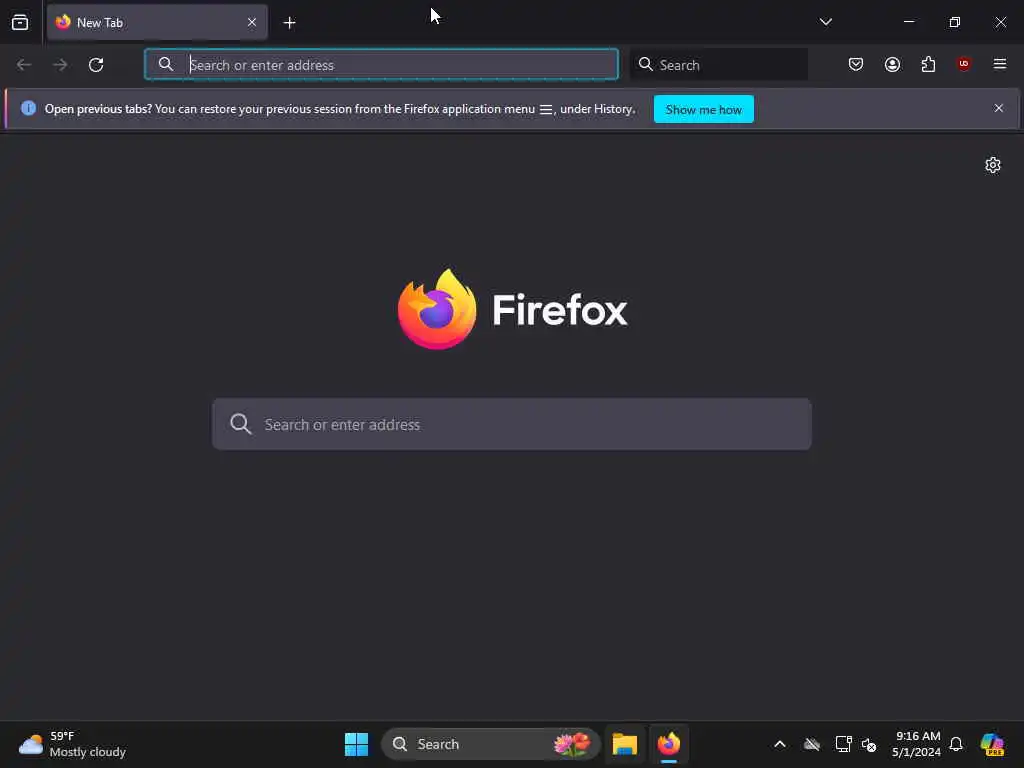Open the Windows Start menu
The image size is (1024, 768).
(x=357, y=744)
